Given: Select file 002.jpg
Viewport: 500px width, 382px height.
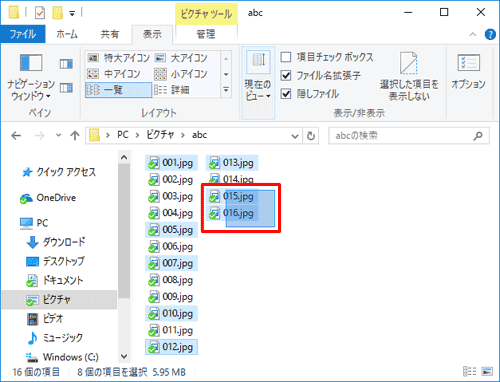Looking at the screenshot, I should (171, 180).
